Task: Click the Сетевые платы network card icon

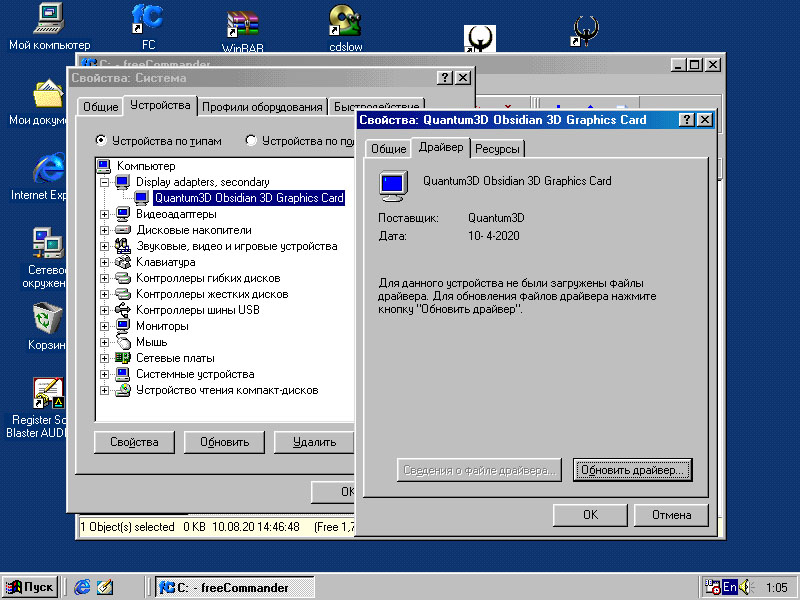Action: (x=122, y=358)
